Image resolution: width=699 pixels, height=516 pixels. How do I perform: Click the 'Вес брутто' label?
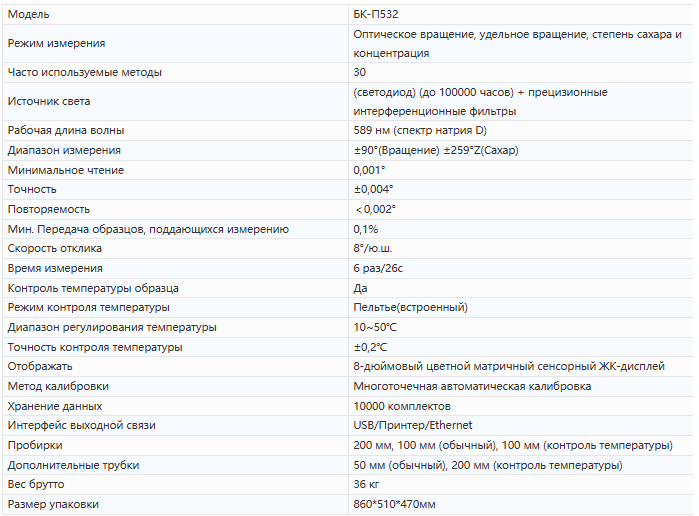(x=36, y=484)
